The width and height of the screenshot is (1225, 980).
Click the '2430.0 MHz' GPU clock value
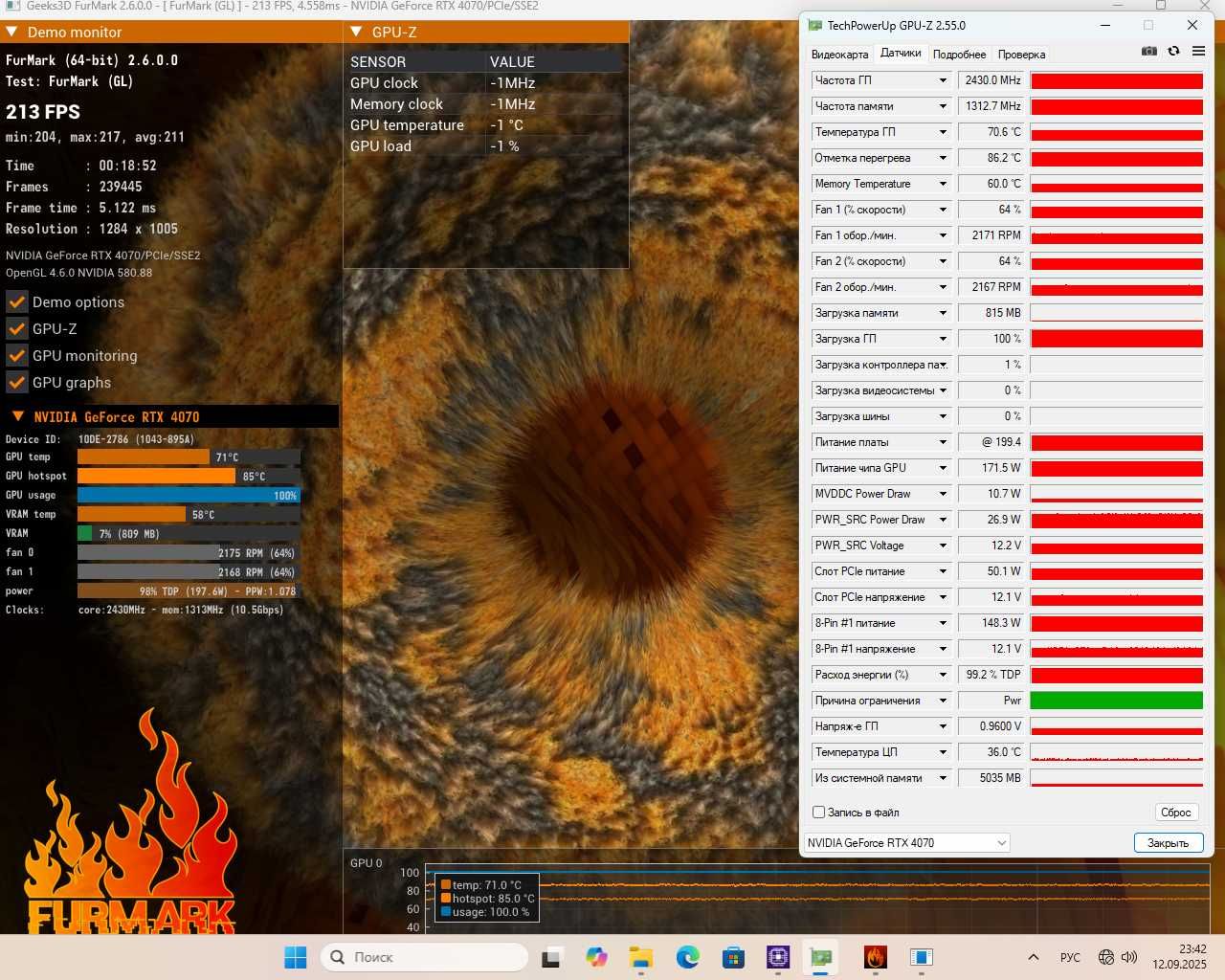[991, 80]
